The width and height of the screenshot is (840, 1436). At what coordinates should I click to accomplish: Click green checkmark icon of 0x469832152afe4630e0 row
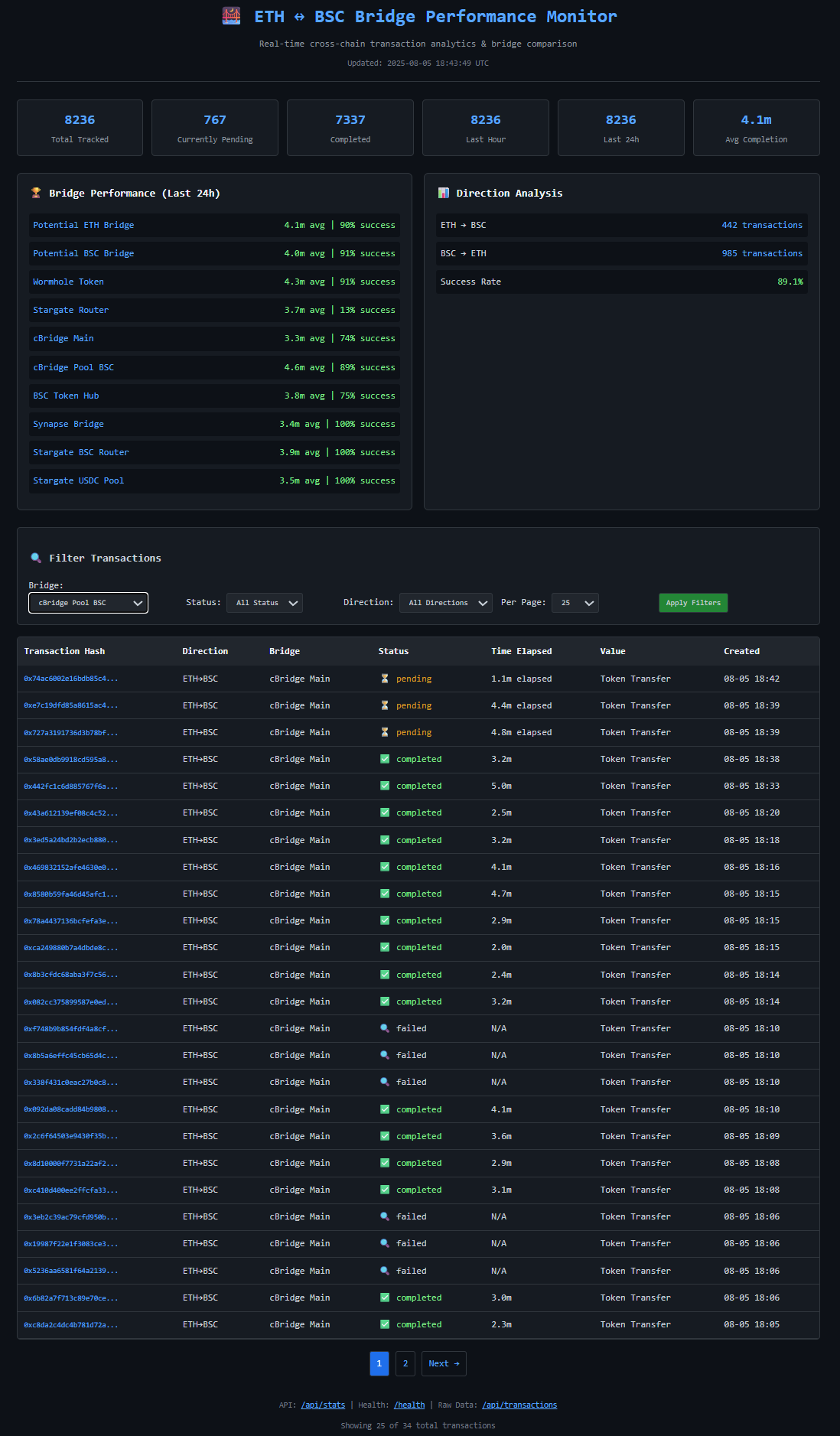[385, 867]
